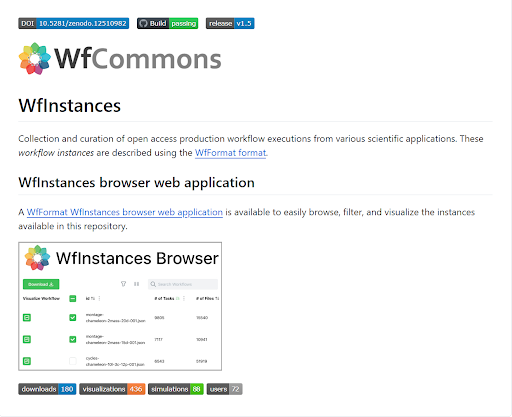Click the WfInstances Browser flower logo
Screen dimensions: 512x417
pyautogui.click(x=37, y=258)
